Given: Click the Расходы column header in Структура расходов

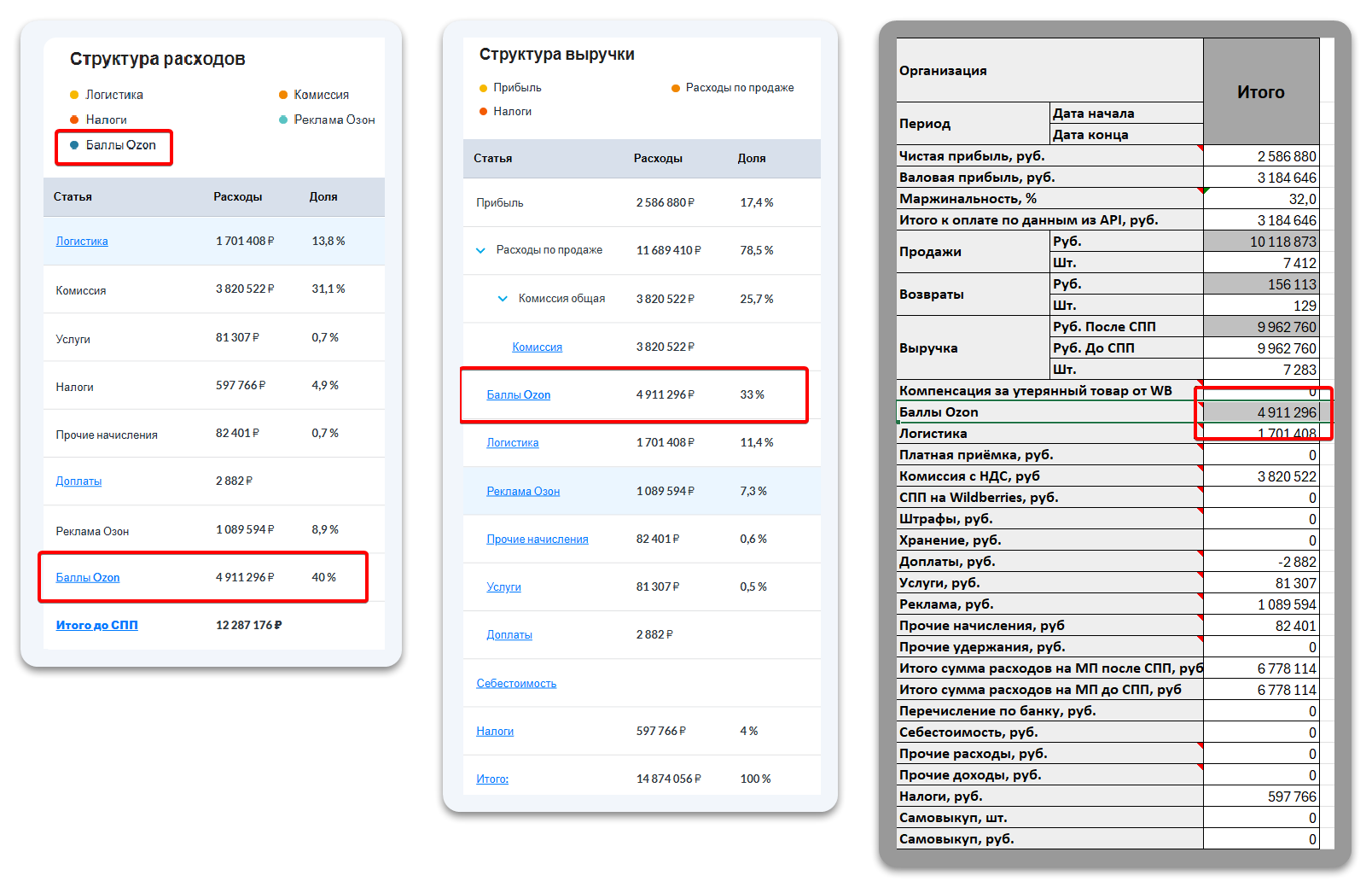Looking at the screenshot, I should (237, 197).
